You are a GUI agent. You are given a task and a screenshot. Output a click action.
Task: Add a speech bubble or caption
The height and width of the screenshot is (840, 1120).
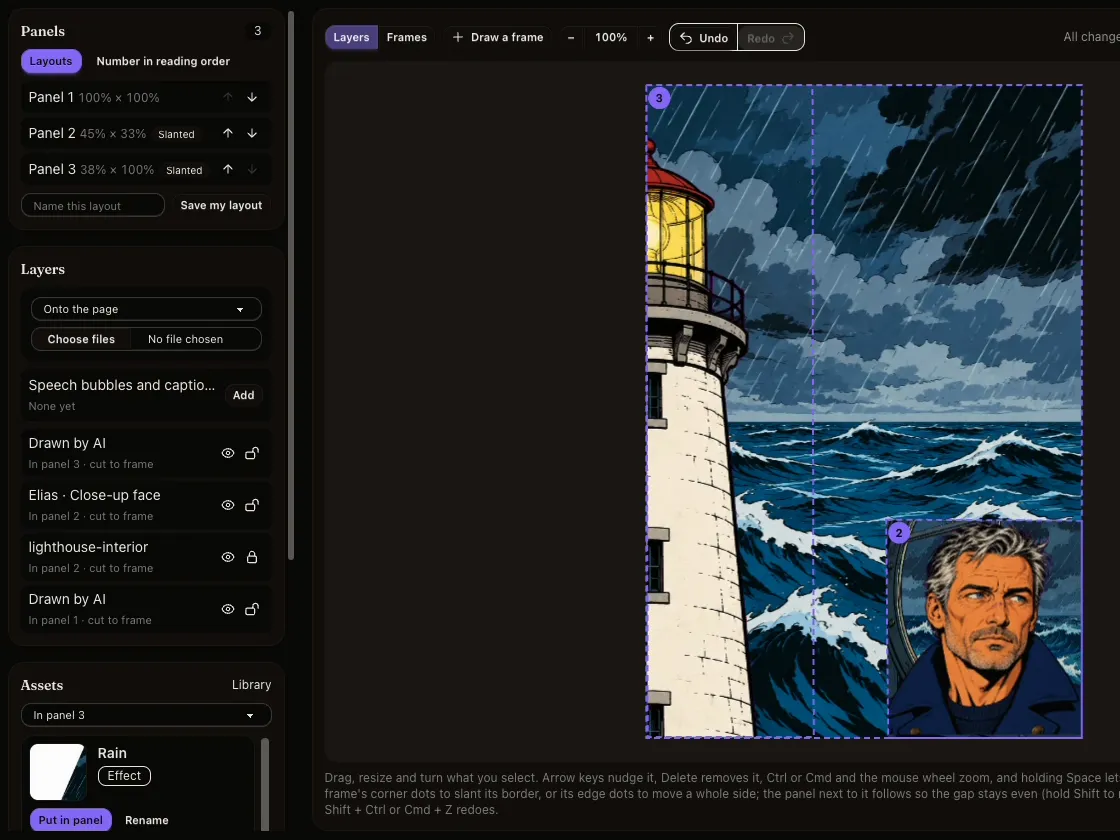(244, 395)
